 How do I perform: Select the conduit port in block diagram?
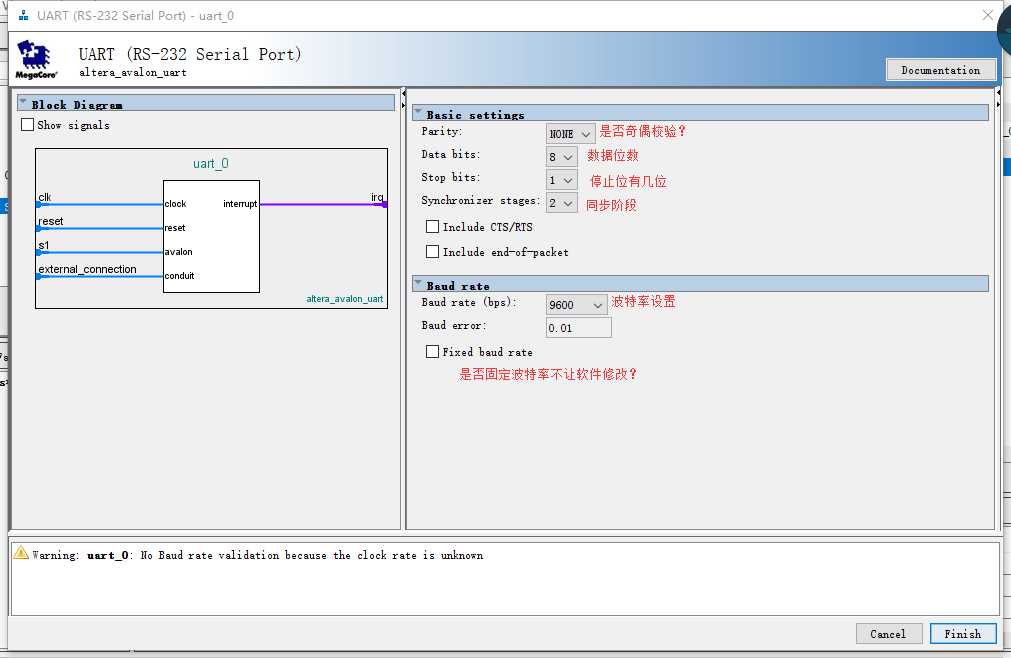click(x=179, y=275)
